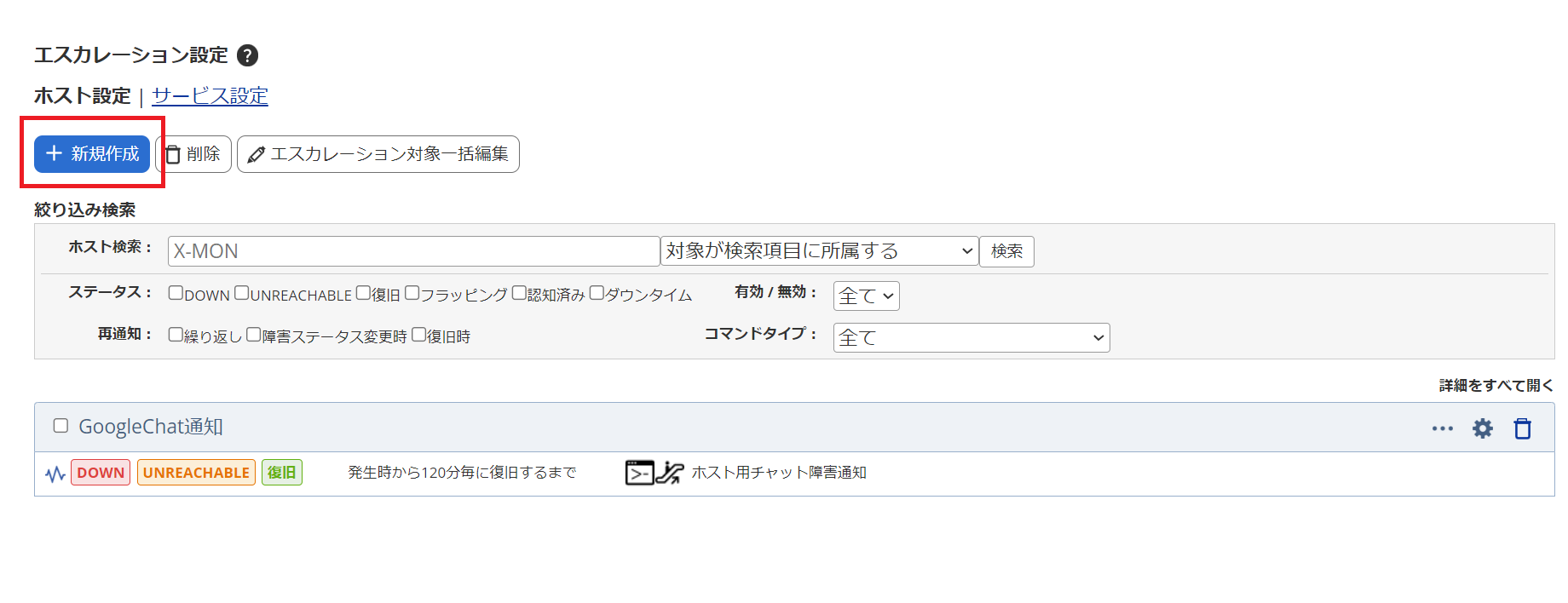Screen dimensions: 1568x603
Task: Expand all details via 詳細をすべて開く
Action: 1496,386
